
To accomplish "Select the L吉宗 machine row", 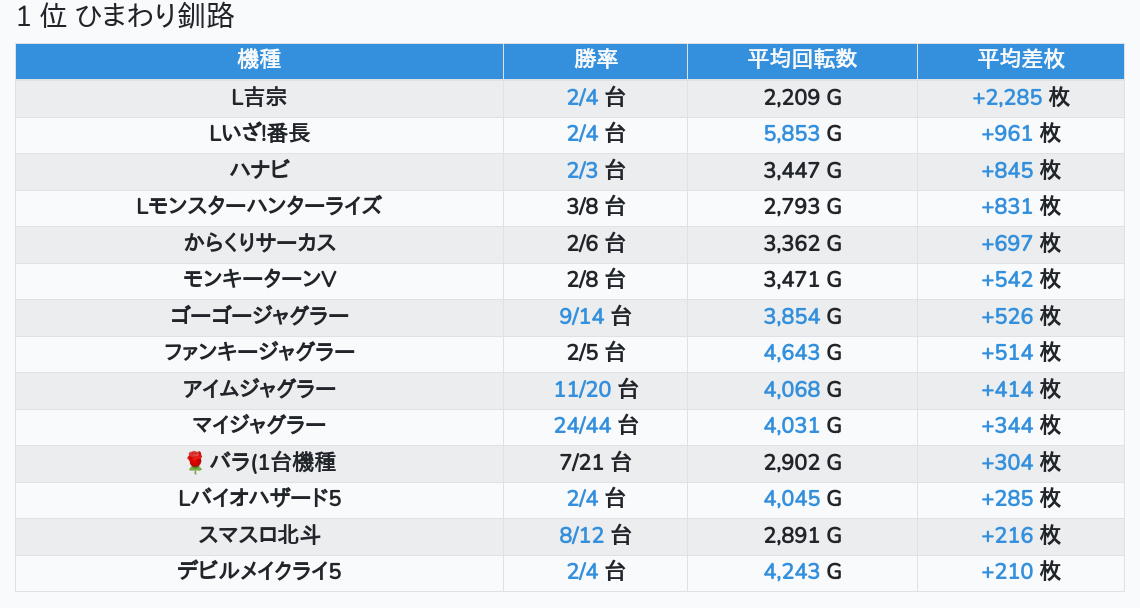I will click(x=570, y=97).
